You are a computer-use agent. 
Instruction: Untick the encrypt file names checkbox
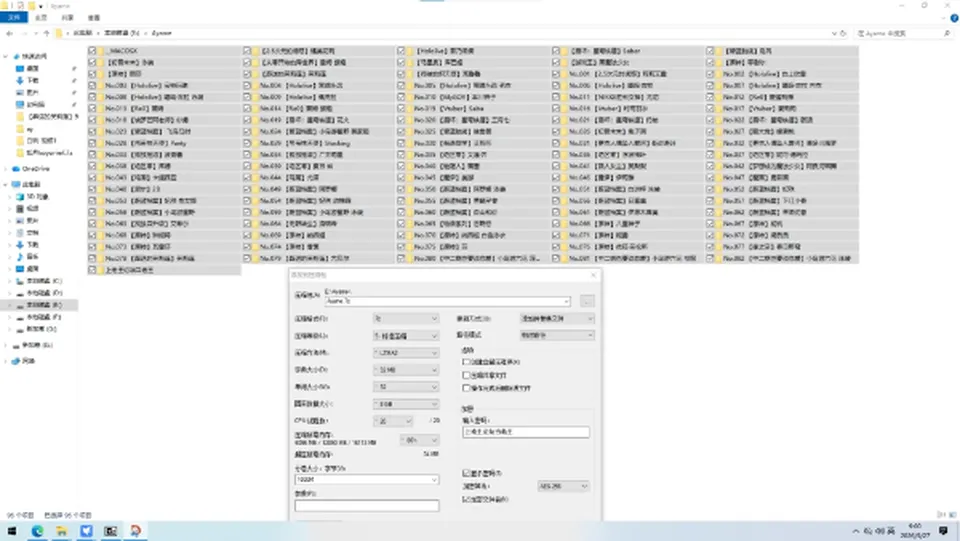coord(466,499)
